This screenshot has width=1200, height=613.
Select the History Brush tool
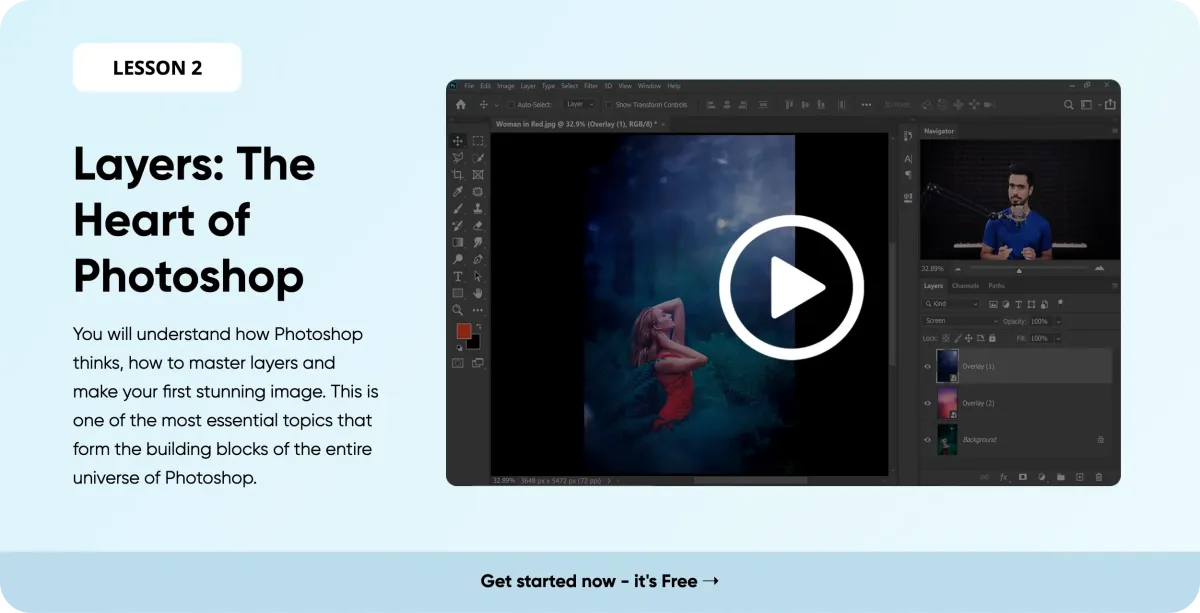[458, 226]
